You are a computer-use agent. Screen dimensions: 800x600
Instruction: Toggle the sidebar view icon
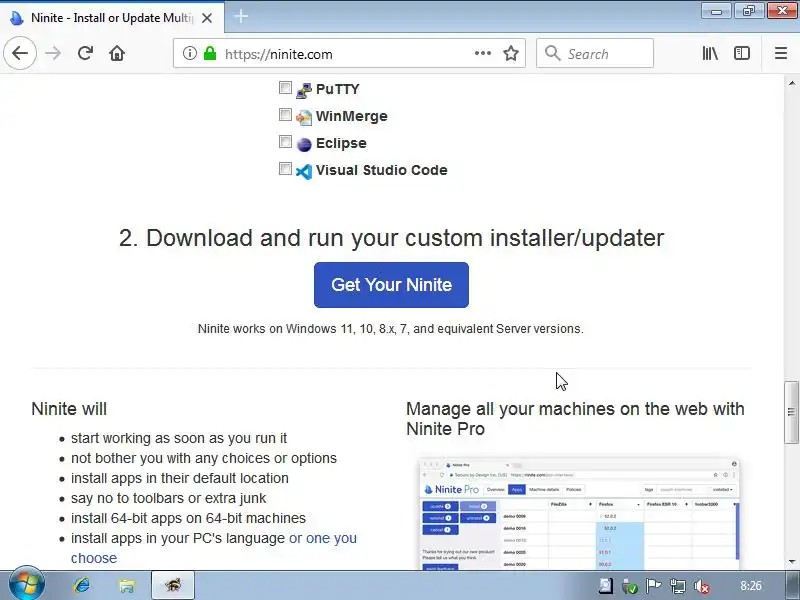(x=742, y=53)
